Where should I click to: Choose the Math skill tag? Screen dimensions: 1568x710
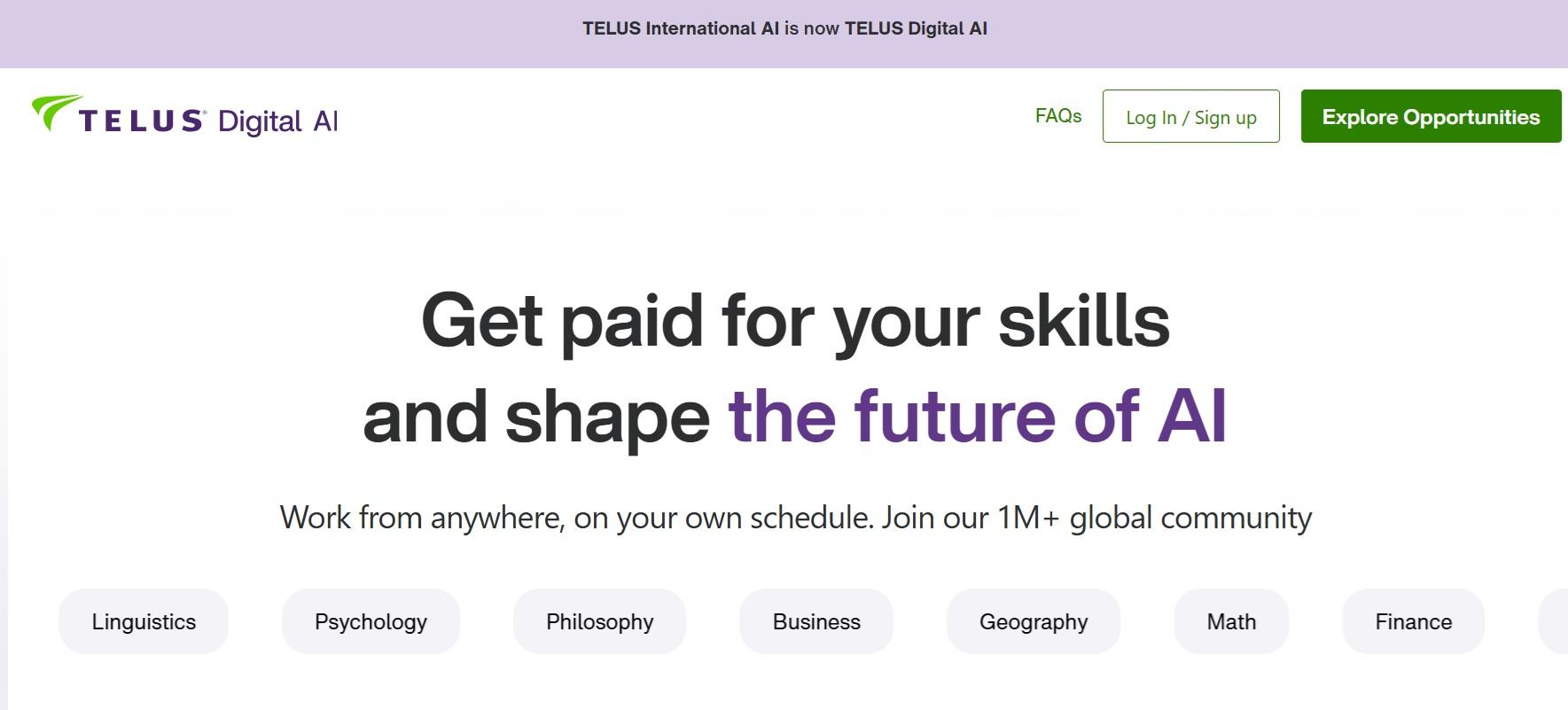pyautogui.click(x=1230, y=621)
